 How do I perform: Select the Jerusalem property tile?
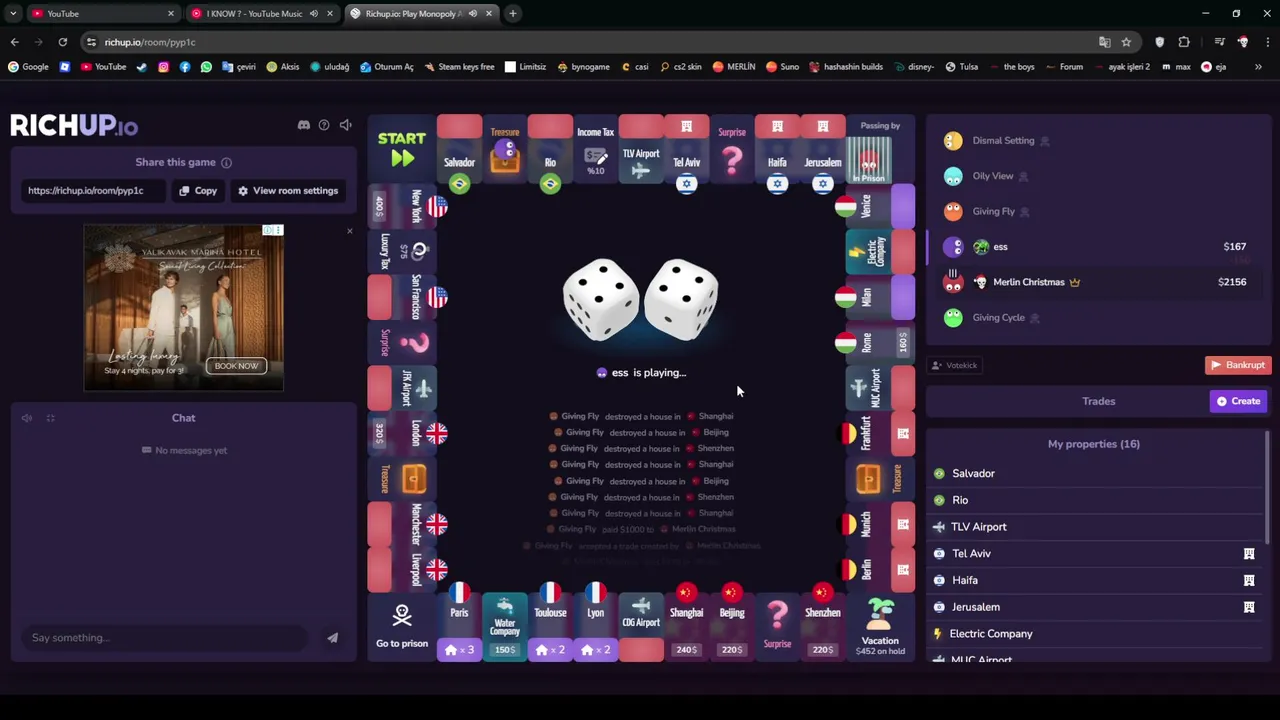point(823,150)
